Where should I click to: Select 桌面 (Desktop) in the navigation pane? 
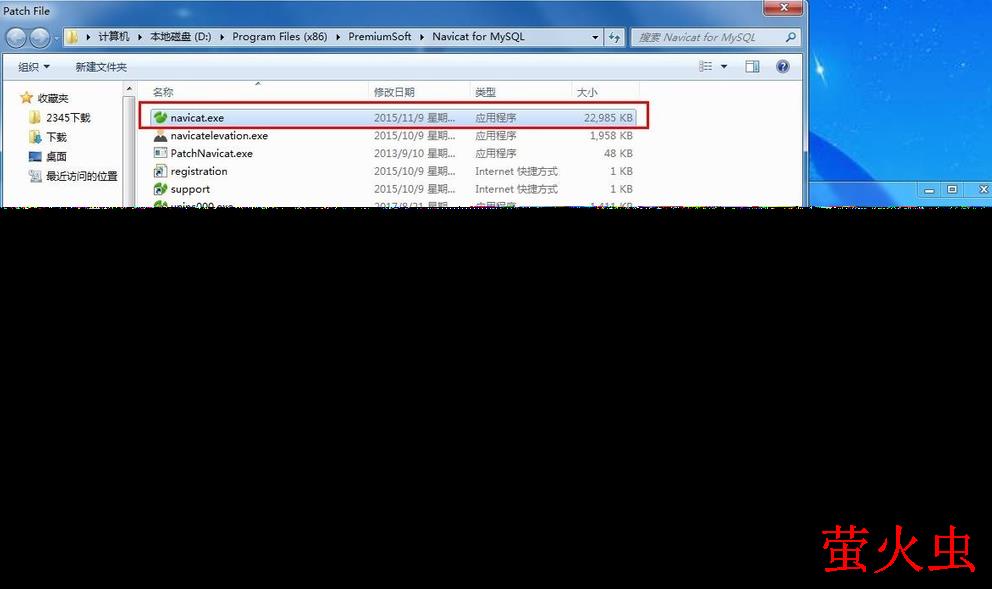(56, 157)
